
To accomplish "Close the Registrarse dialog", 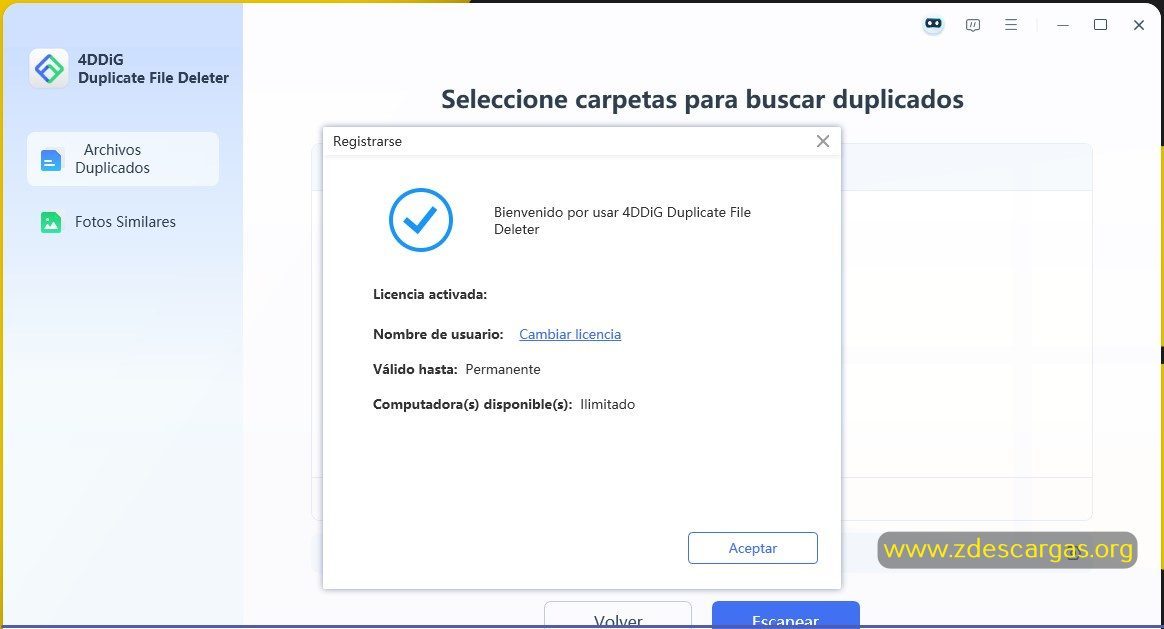I will [823, 141].
